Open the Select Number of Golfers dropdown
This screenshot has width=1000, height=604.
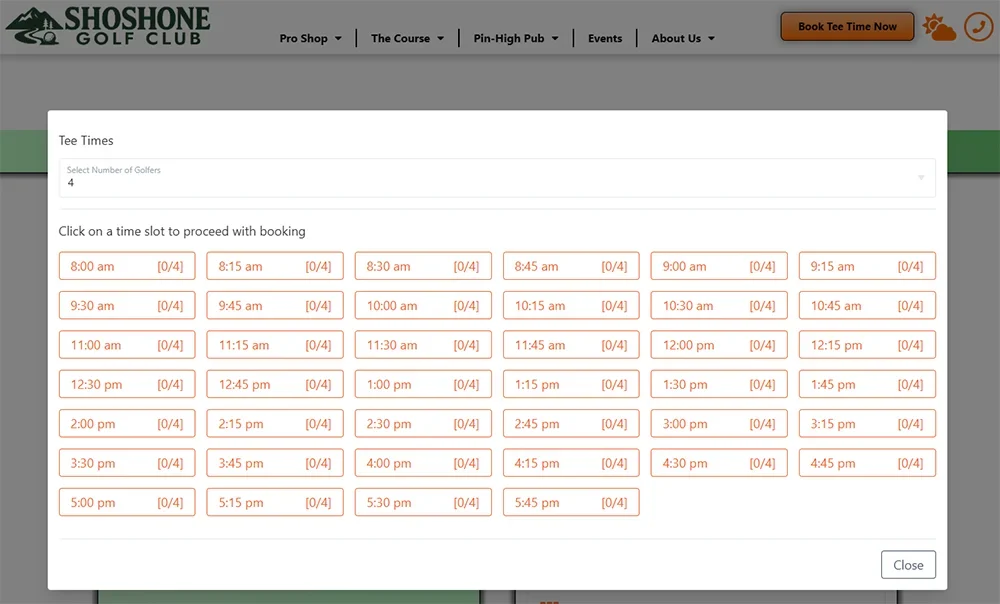(497, 177)
